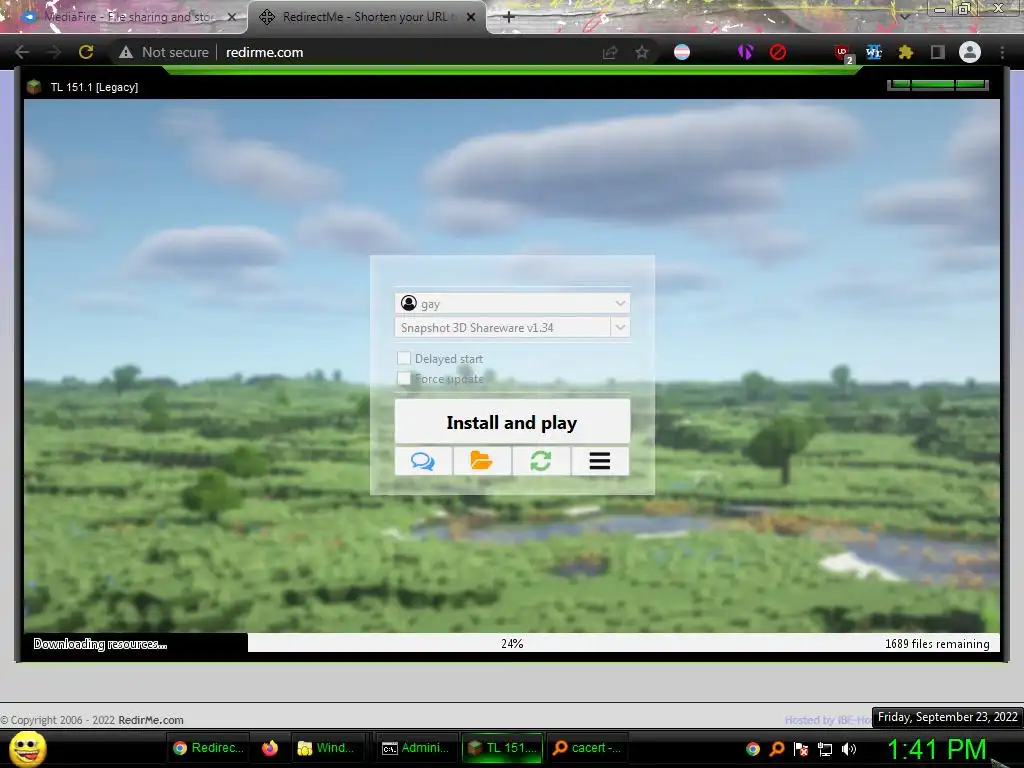1024x768 pixels.
Task: Toggle the Force update checkbox
Action: coord(404,378)
